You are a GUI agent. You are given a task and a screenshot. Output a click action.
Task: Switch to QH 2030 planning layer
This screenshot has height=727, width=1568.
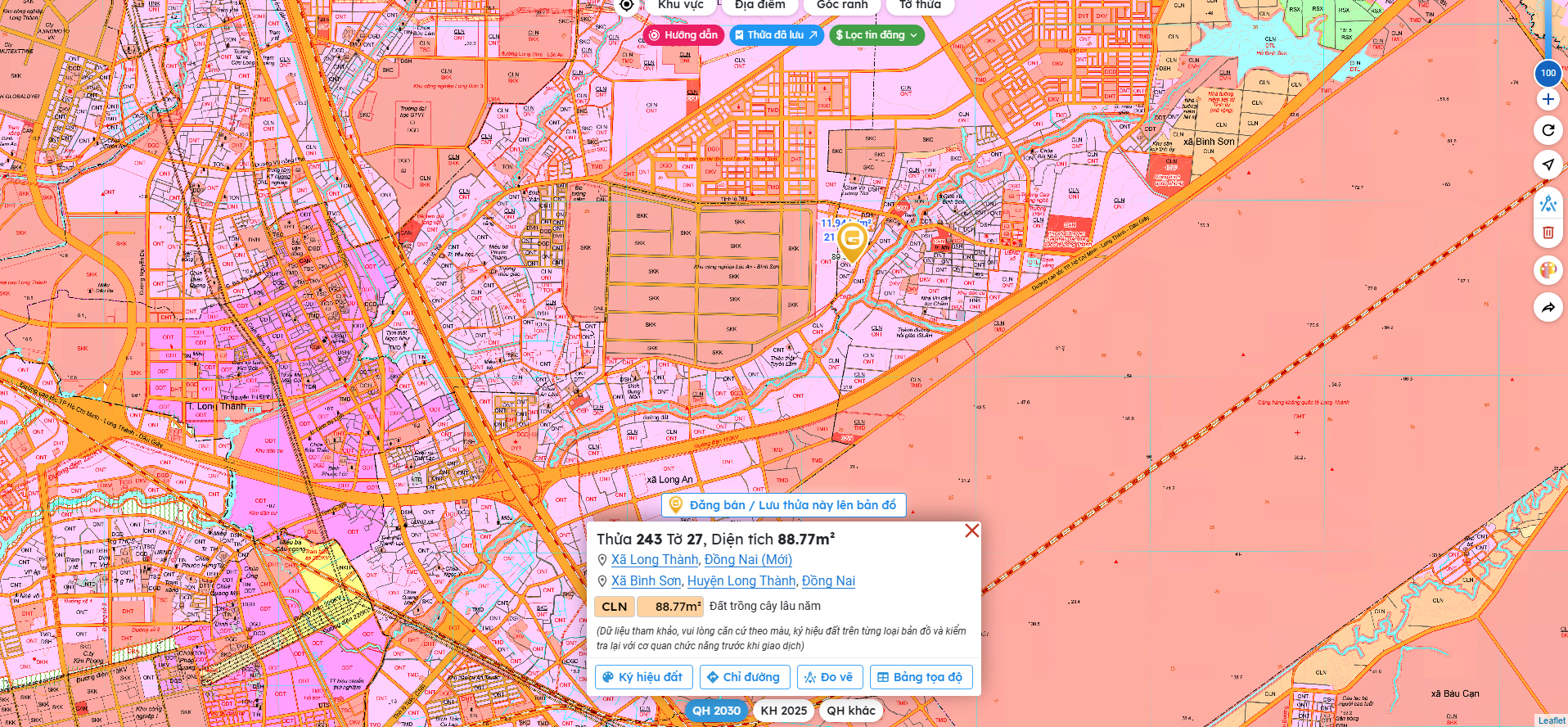pyautogui.click(x=716, y=711)
